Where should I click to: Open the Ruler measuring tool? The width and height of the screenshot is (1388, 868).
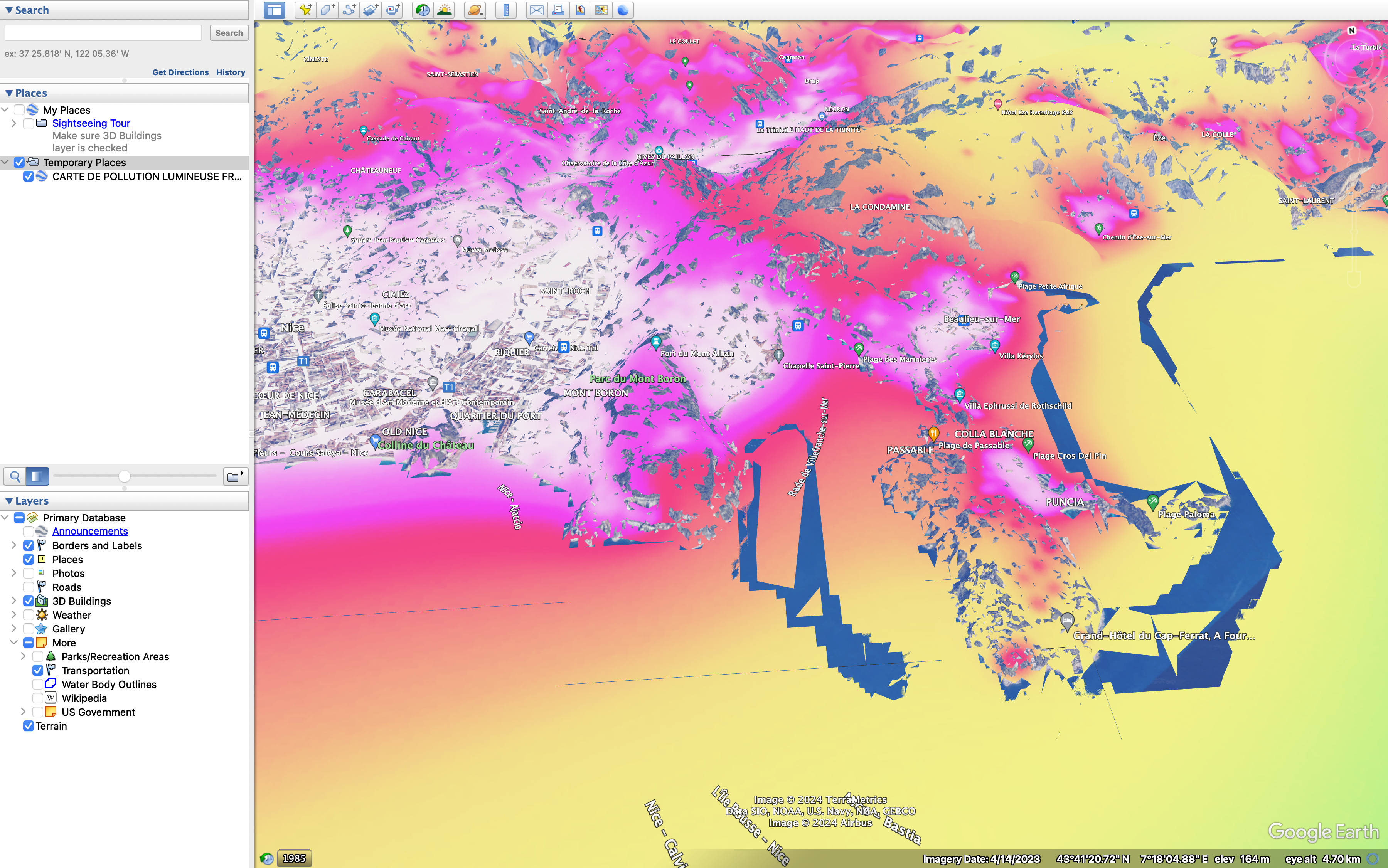tap(506, 10)
